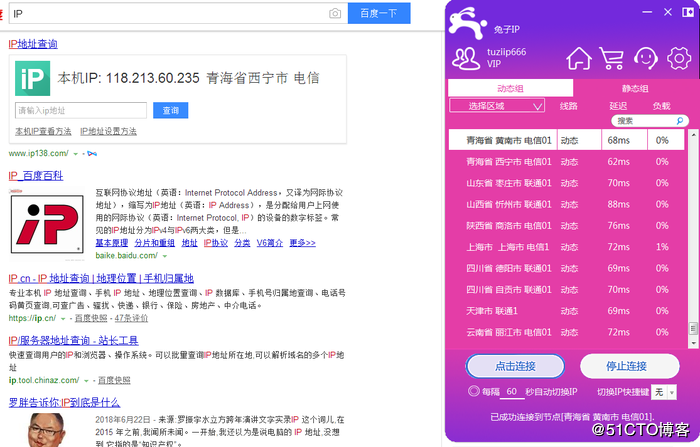
Task: Select node 四川省 德阳市 联通01
Action: [566, 268]
